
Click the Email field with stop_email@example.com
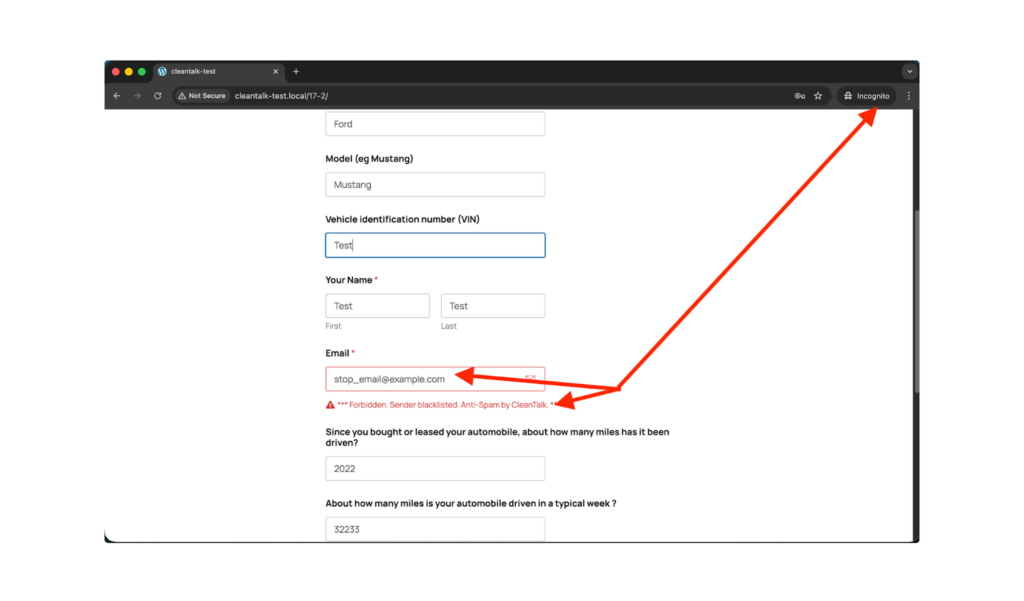420,379
